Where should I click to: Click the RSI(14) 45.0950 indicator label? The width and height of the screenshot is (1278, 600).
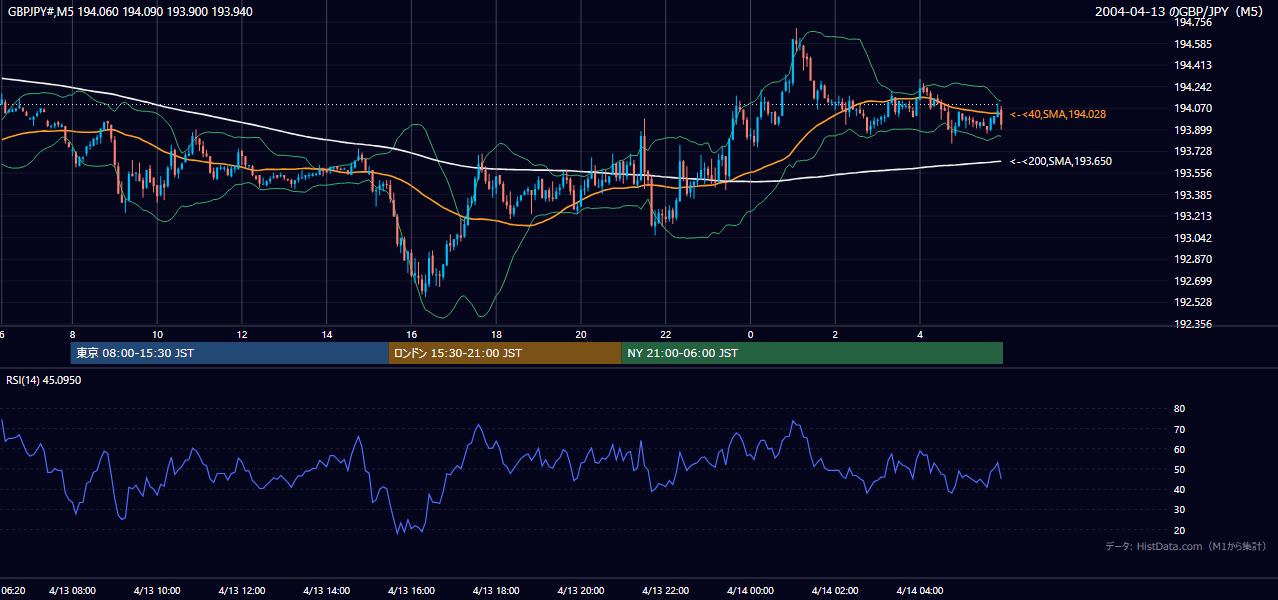(x=43, y=380)
